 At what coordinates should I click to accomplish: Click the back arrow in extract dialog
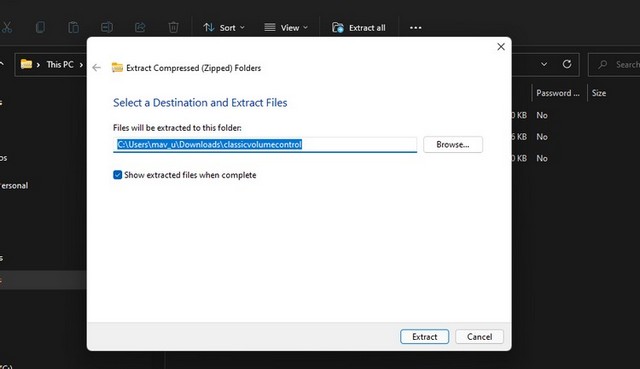point(96,68)
